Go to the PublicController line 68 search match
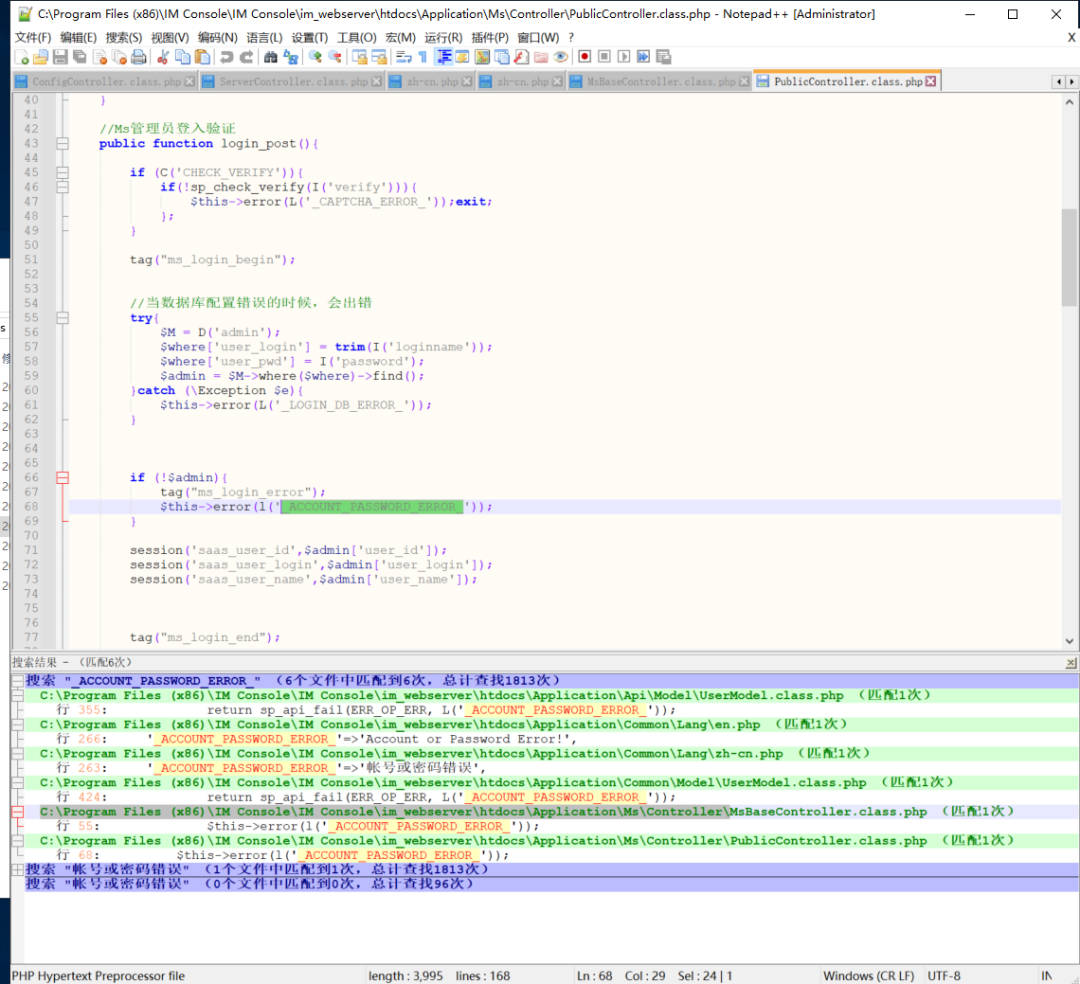The image size is (1080, 984). (x=551, y=855)
